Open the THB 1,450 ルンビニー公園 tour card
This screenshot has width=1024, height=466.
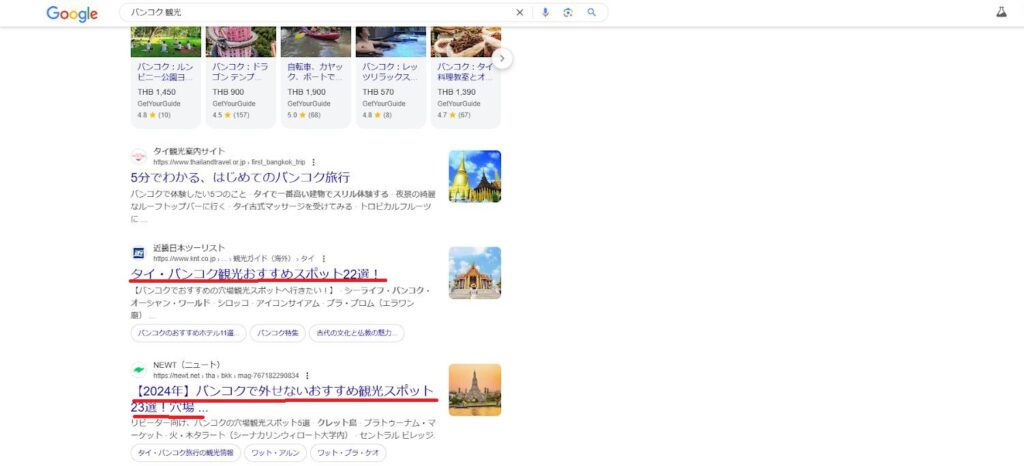166,77
